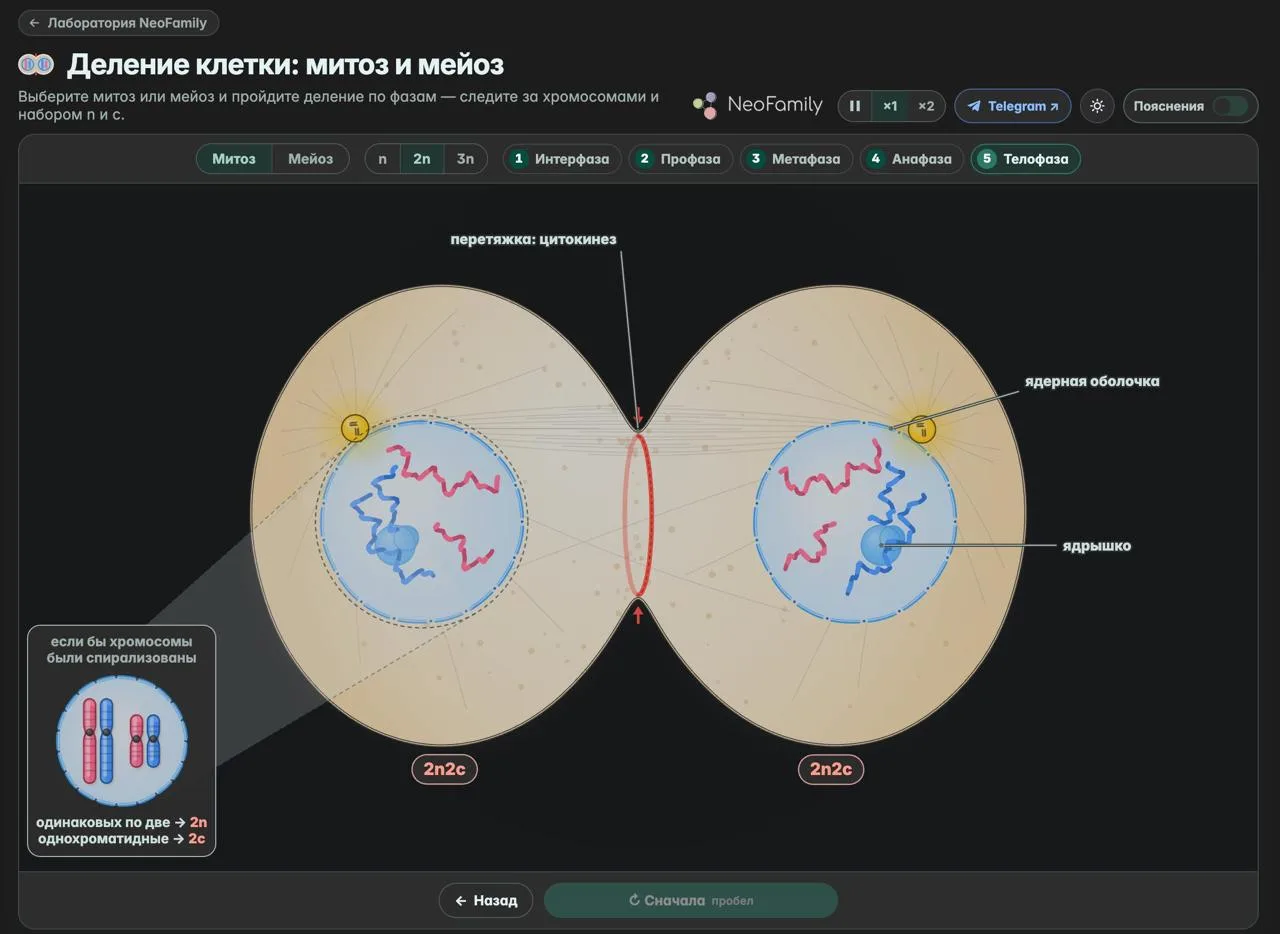
Task: Click the left centrosome in the cell
Action: click(355, 429)
